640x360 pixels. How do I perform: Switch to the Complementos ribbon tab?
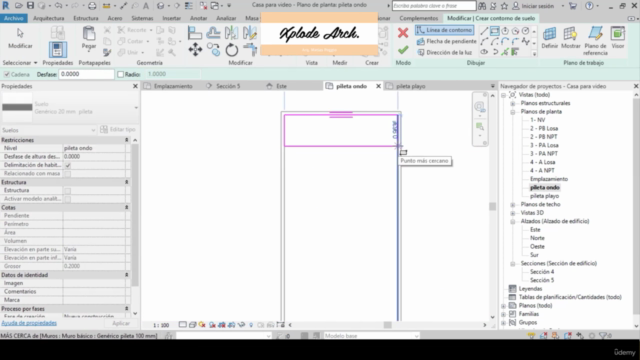[418, 18]
